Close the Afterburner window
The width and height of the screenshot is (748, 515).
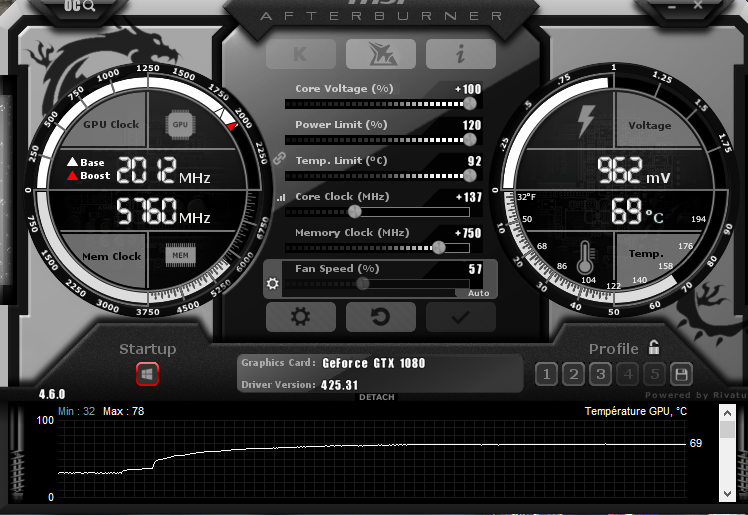tap(698, 5)
